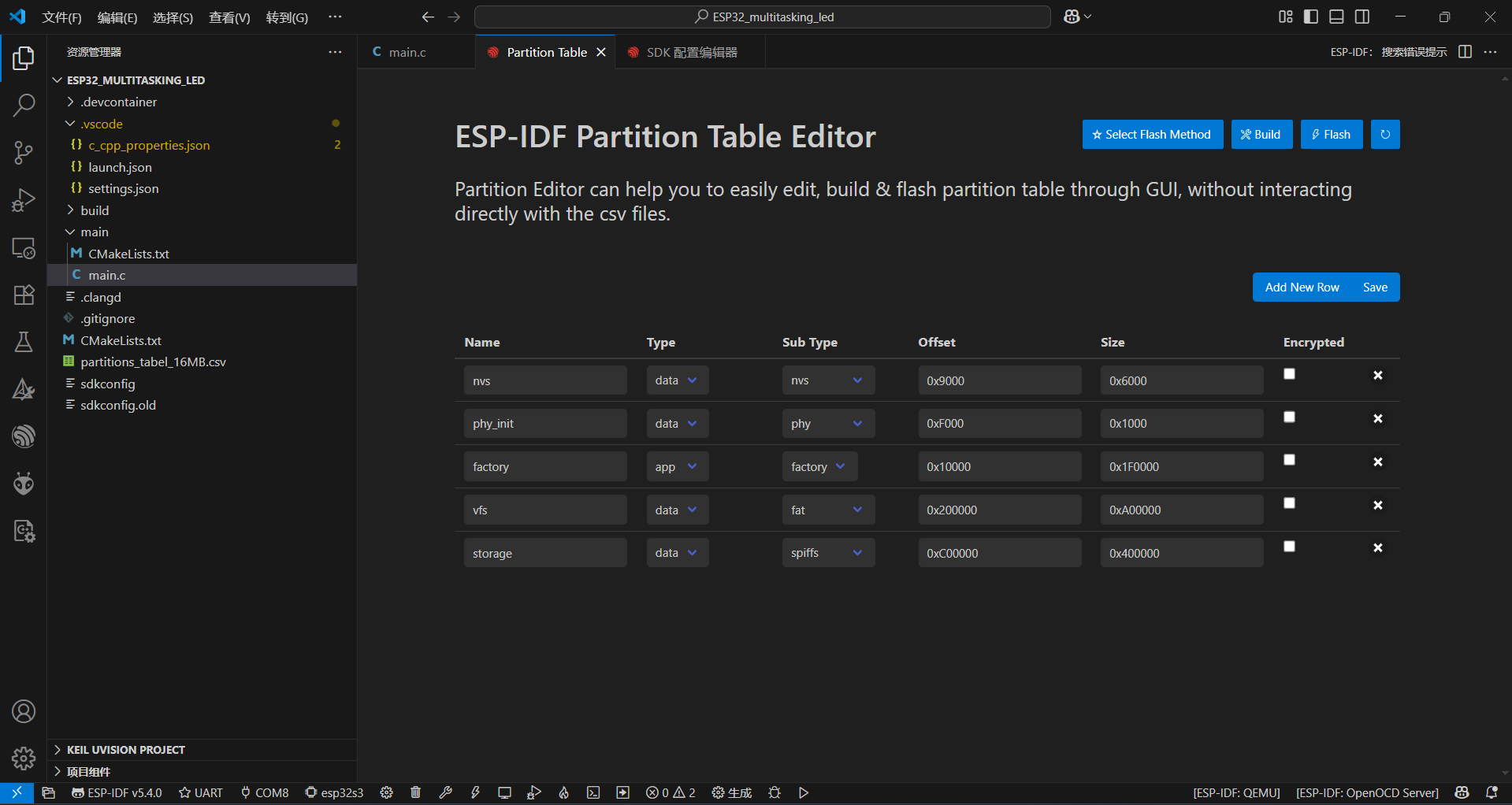Click the full clean trash icon in status bar
Viewport: 1512px width, 805px height.
pos(416,792)
